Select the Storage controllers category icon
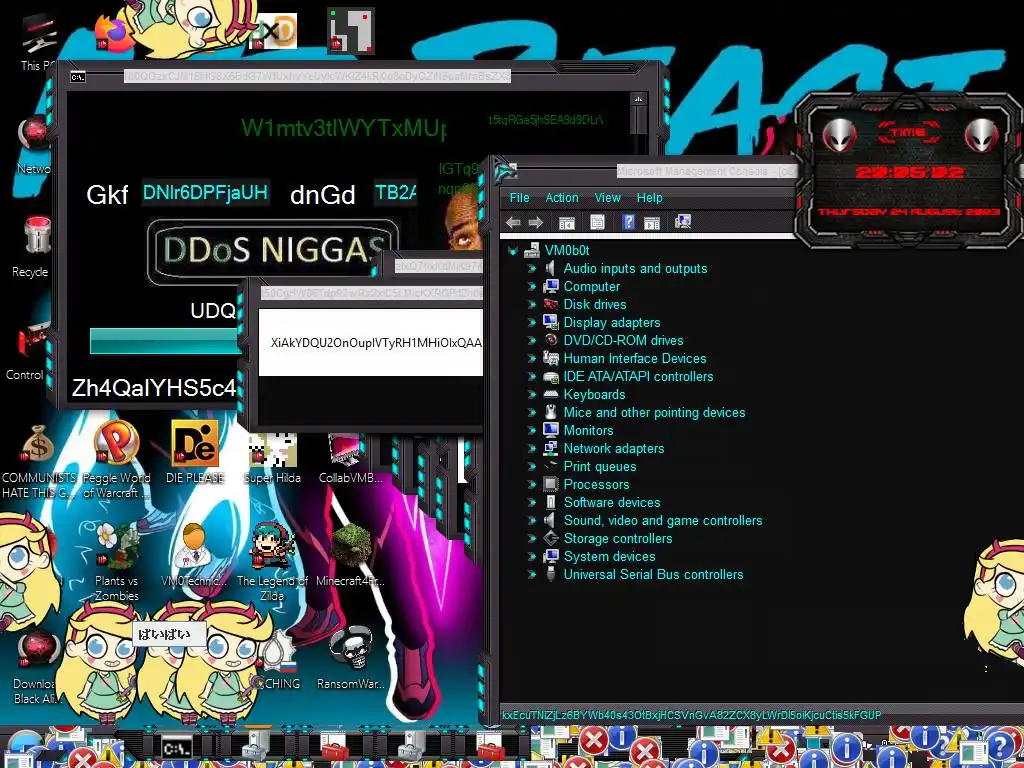Screen dimensions: 1024x768 (551, 539)
